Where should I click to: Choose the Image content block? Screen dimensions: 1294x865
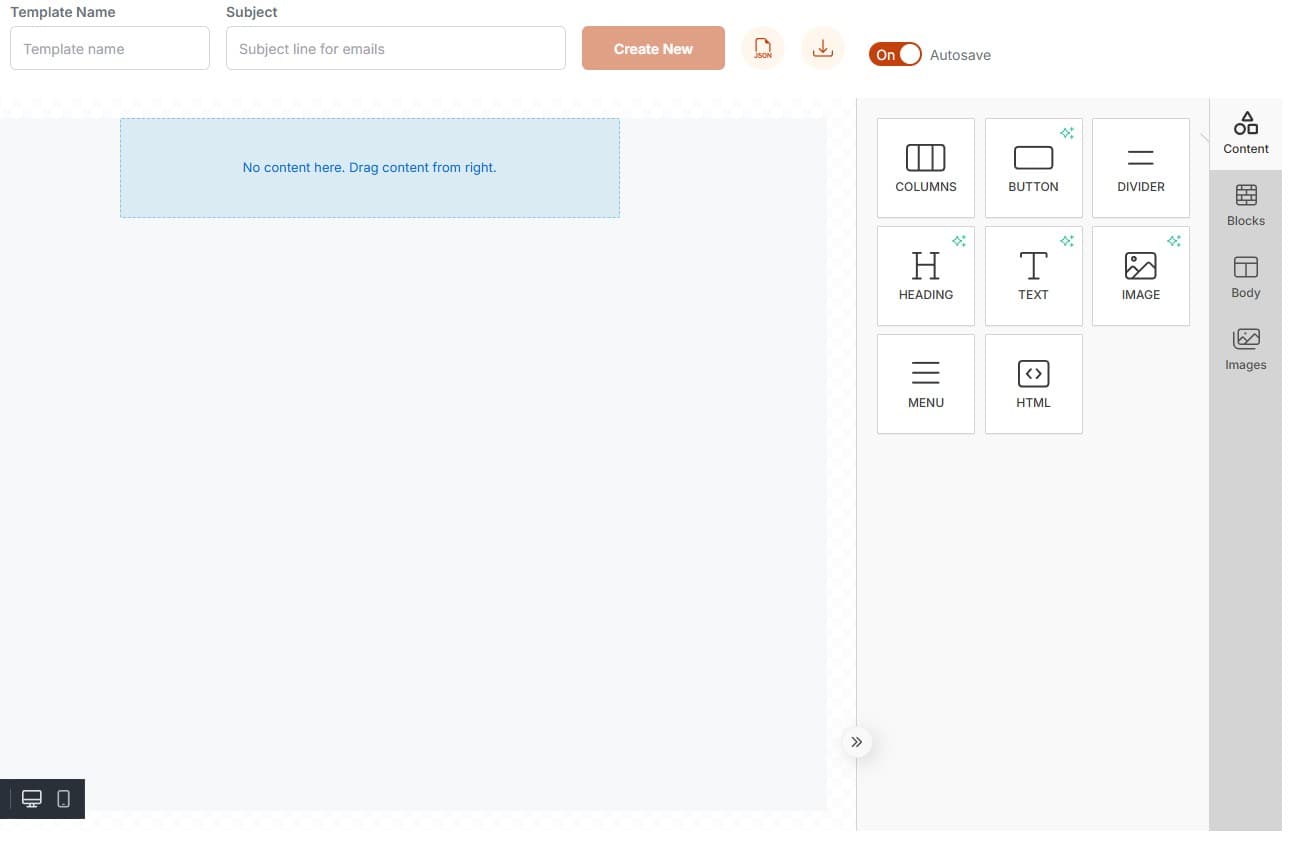coord(1140,276)
